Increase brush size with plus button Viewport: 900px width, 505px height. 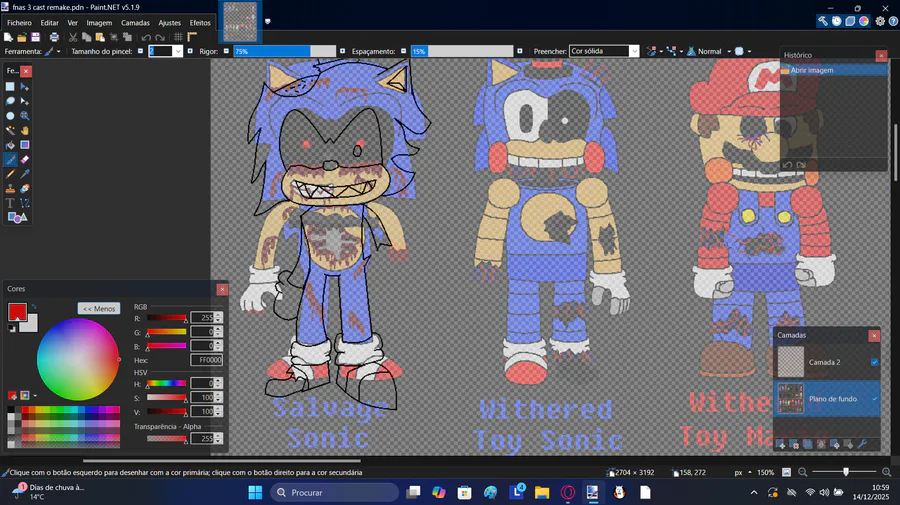click(x=190, y=52)
